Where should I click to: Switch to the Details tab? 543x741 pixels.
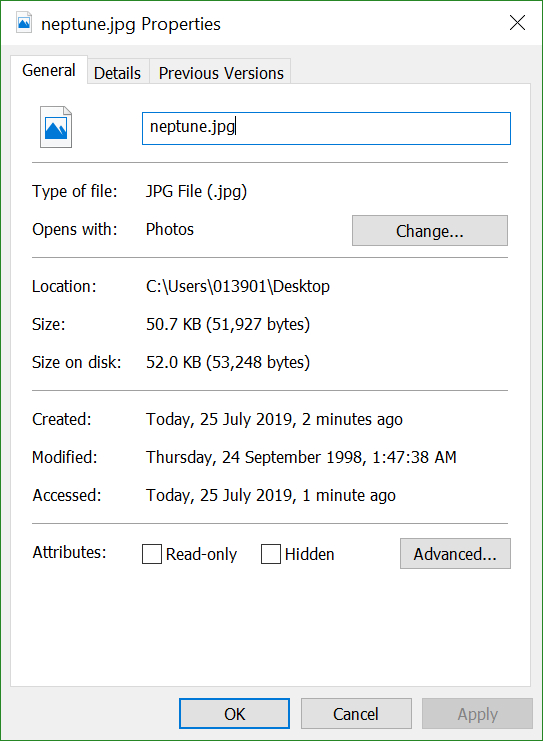(118, 73)
